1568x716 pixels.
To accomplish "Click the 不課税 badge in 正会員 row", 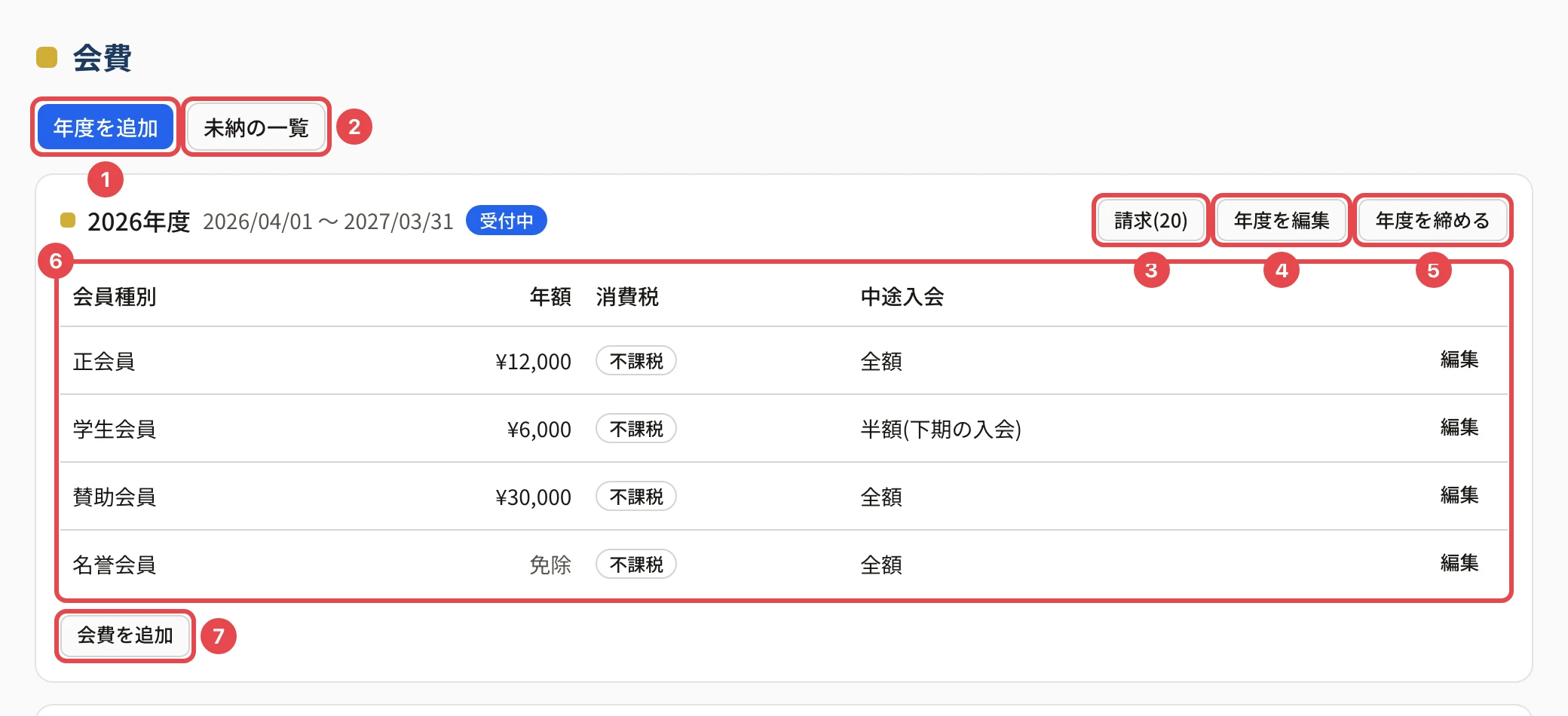I will pyautogui.click(x=636, y=361).
